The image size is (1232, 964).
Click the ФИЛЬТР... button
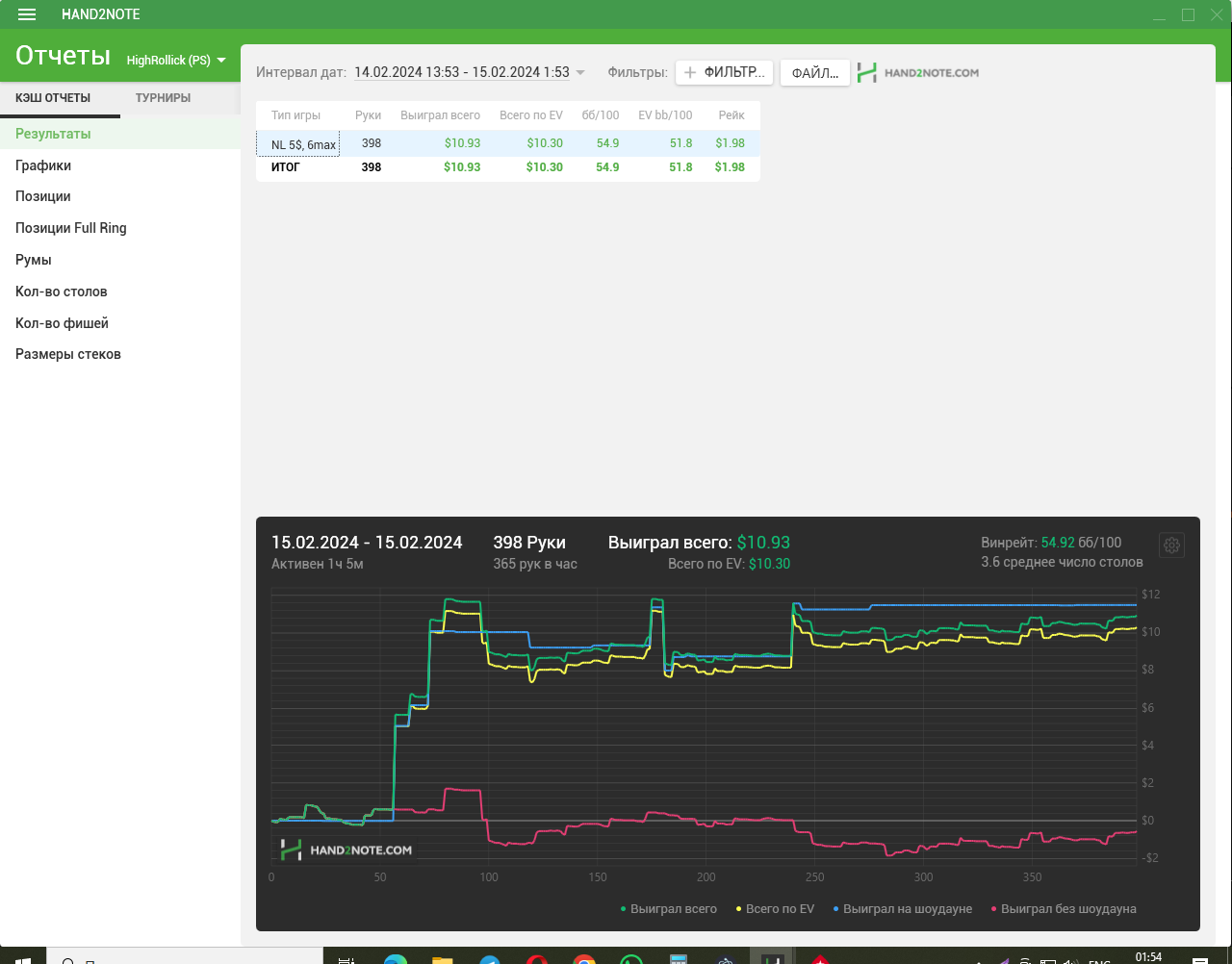tap(725, 72)
